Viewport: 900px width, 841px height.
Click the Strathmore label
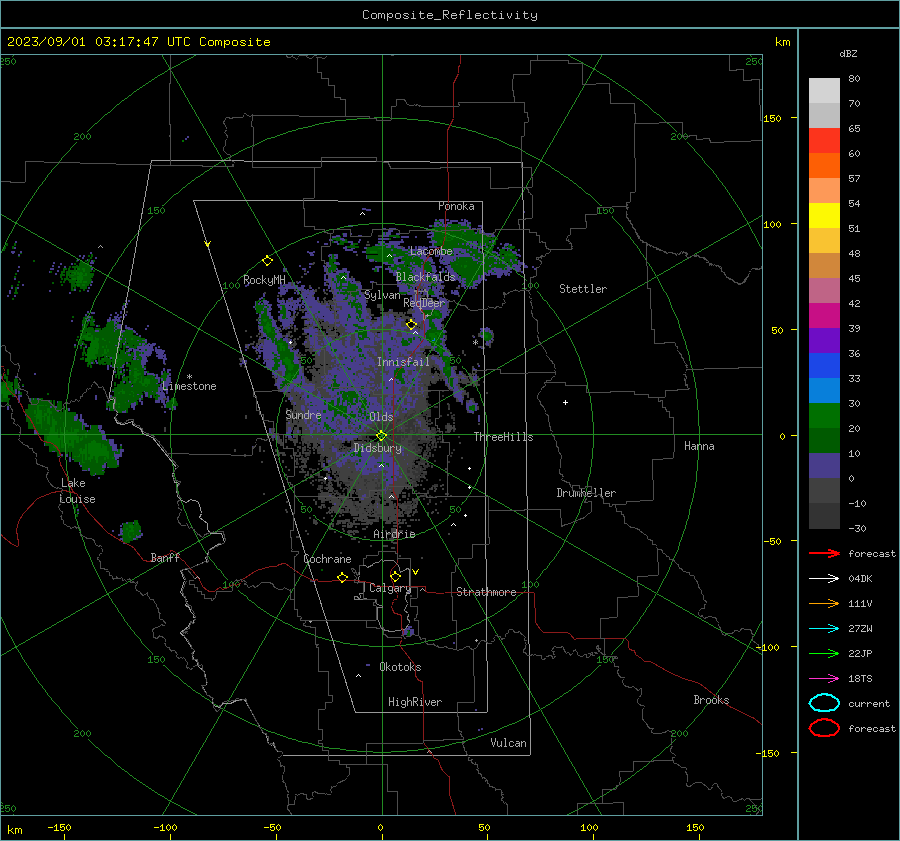click(486, 592)
